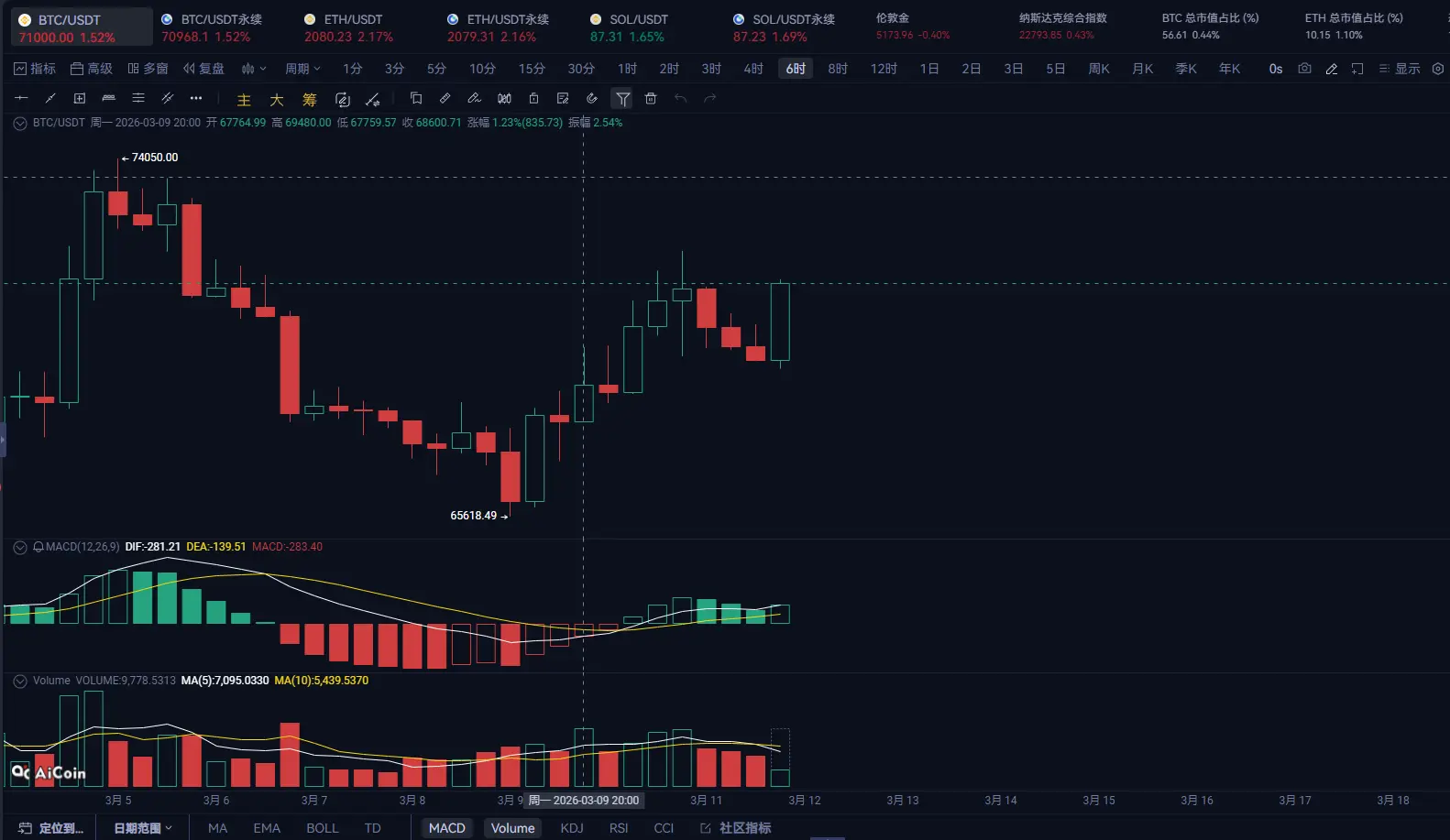The width and height of the screenshot is (1450, 840).
Task: Click the 定位到 locate button
Action: coord(51,828)
